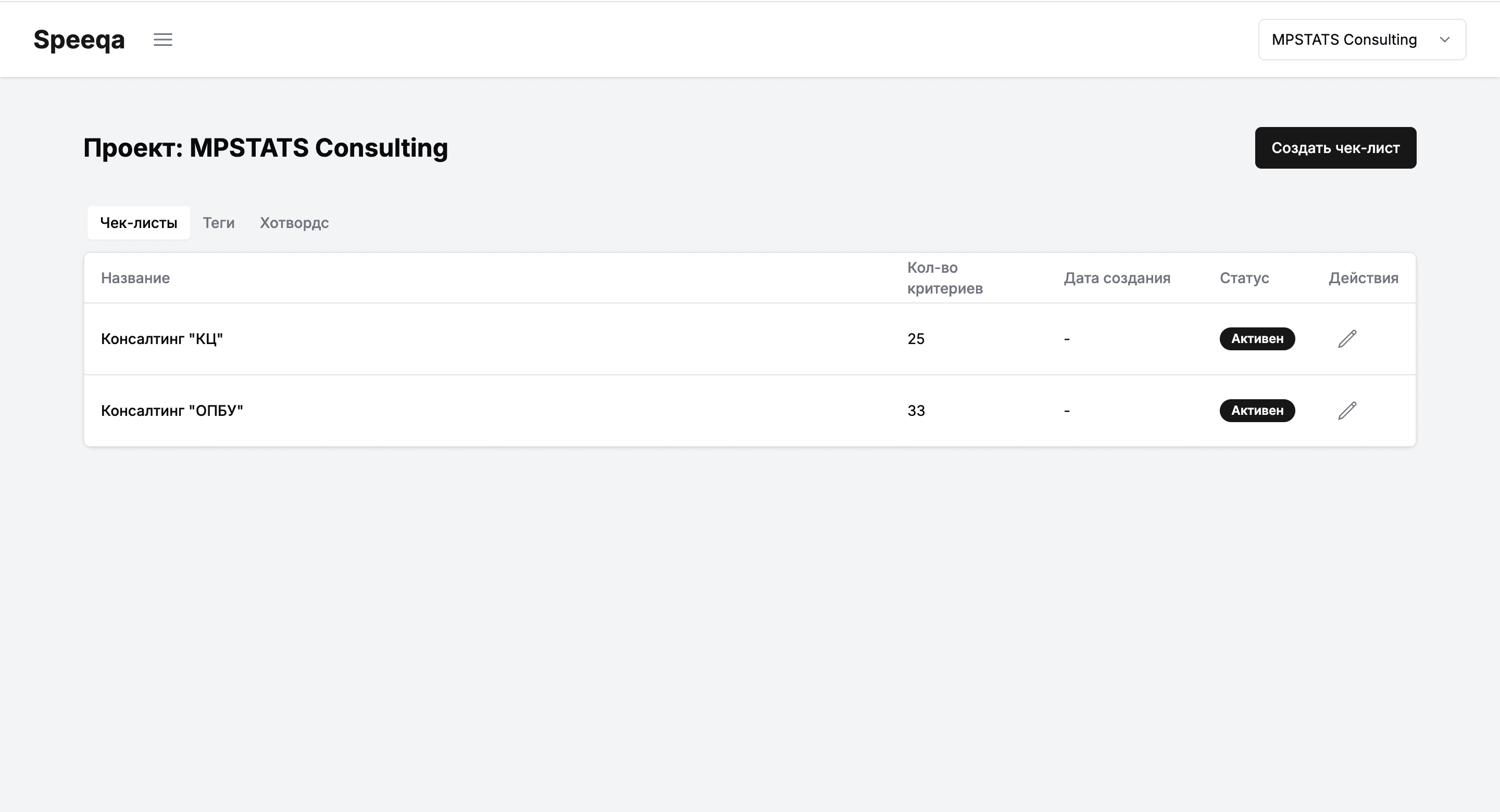Edit the Консалтинг "КЦ" checklist pencil icon
Viewport: 1500px width, 812px height.
(x=1347, y=339)
